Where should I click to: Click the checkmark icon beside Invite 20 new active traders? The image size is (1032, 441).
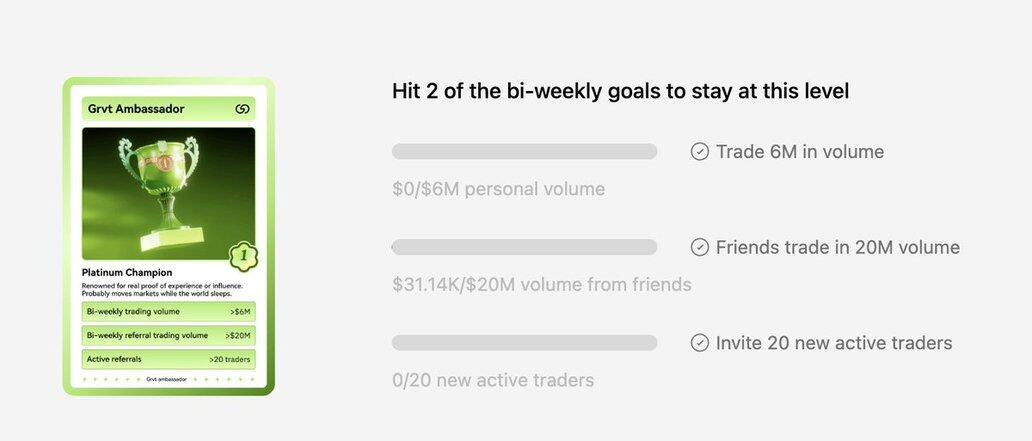point(700,343)
